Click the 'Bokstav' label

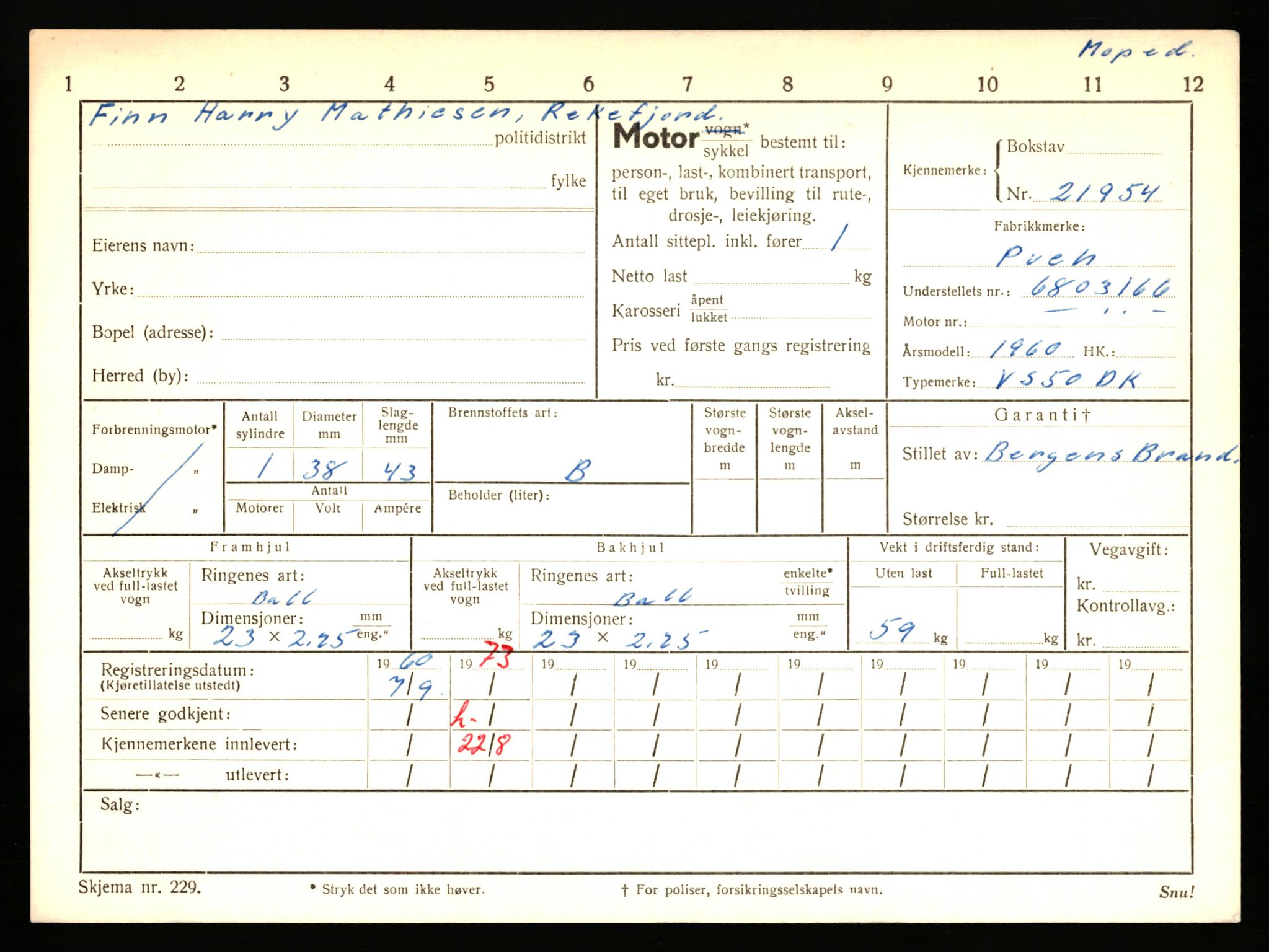pyautogui.click(x=1035, y=147)
